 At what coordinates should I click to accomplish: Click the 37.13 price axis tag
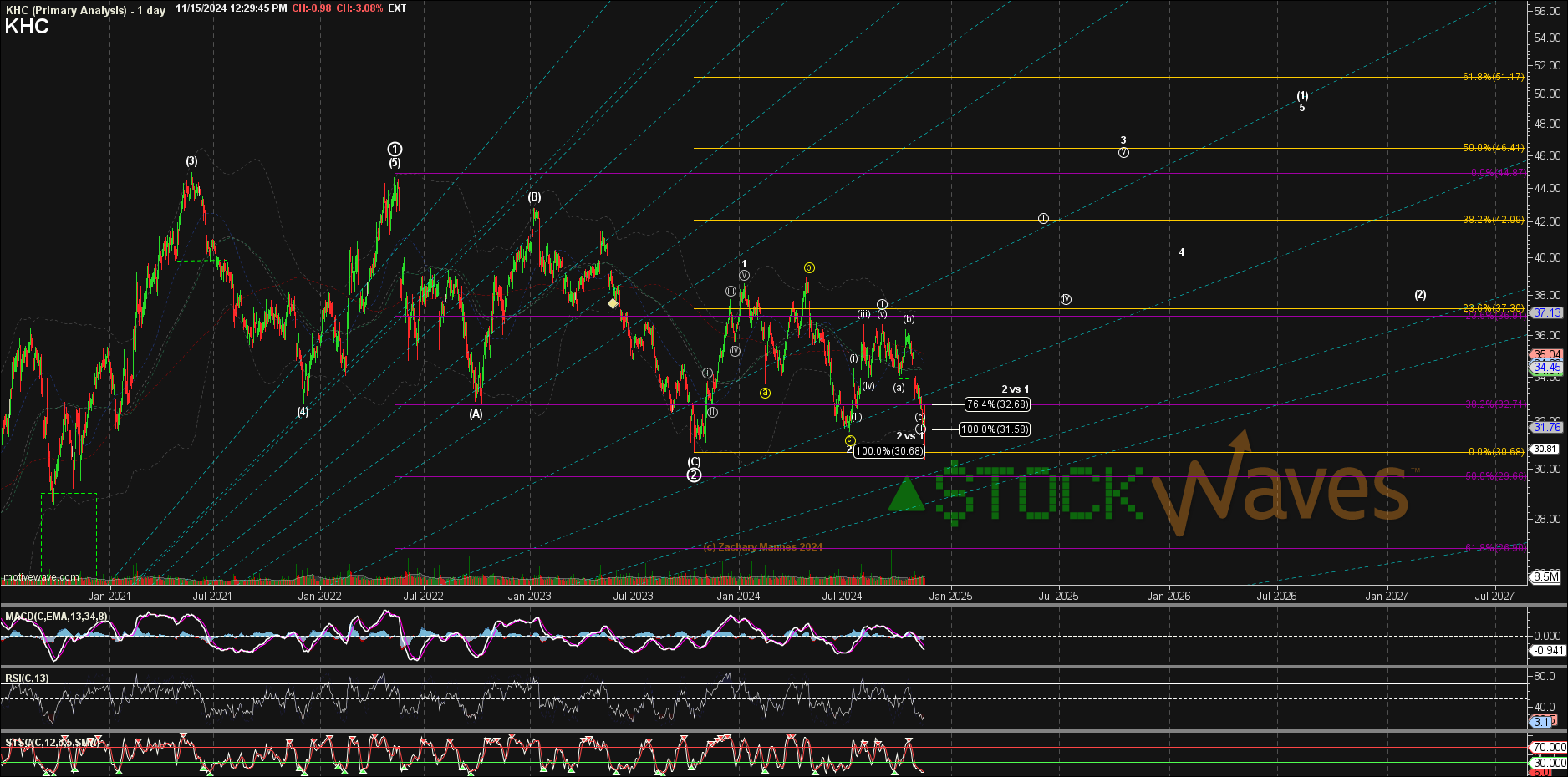(1547, 312)
